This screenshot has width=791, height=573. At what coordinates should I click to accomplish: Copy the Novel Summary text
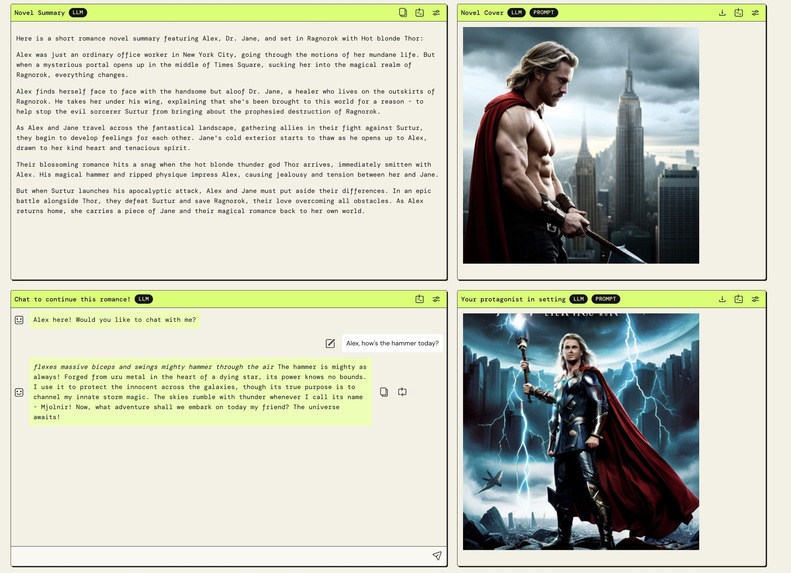[x=403, y=13]
